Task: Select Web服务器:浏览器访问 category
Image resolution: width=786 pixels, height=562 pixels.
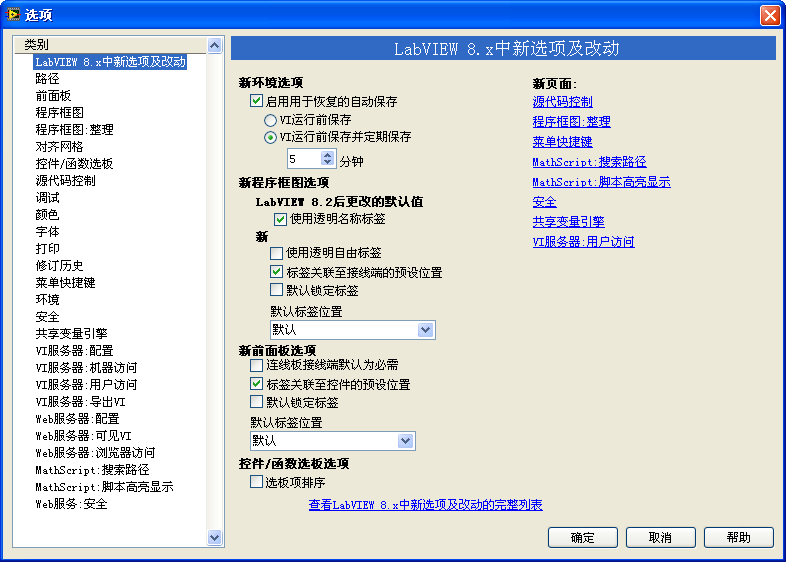Action: tap(95, 453)
